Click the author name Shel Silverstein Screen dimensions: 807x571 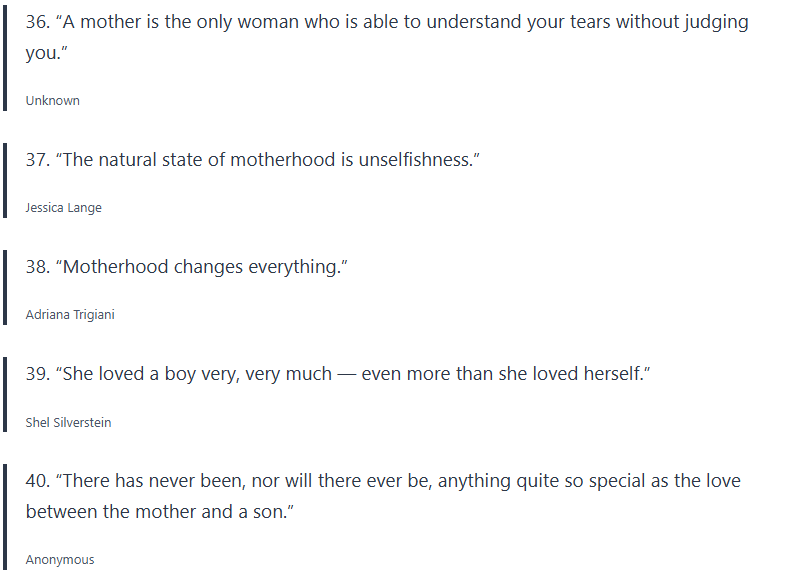68,423
